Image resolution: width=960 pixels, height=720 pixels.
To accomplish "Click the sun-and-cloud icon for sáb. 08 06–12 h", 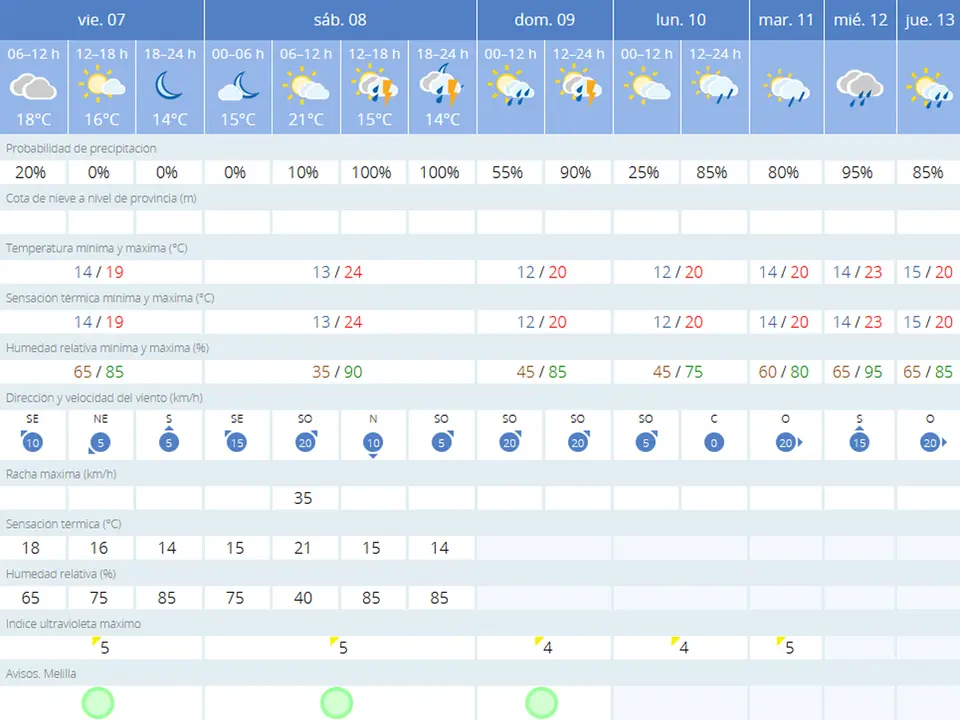I will pos(306,86).
